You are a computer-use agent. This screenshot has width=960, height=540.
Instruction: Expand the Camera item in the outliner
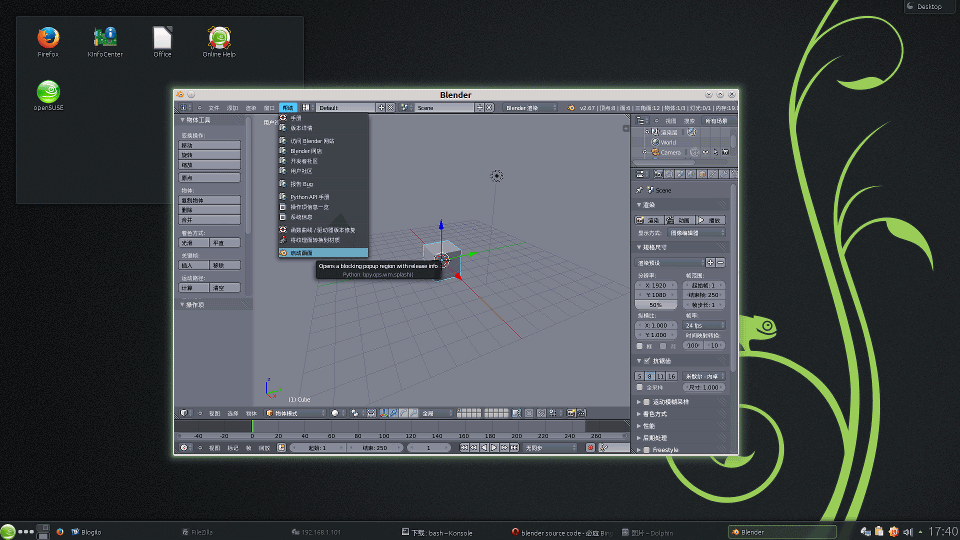645,152
